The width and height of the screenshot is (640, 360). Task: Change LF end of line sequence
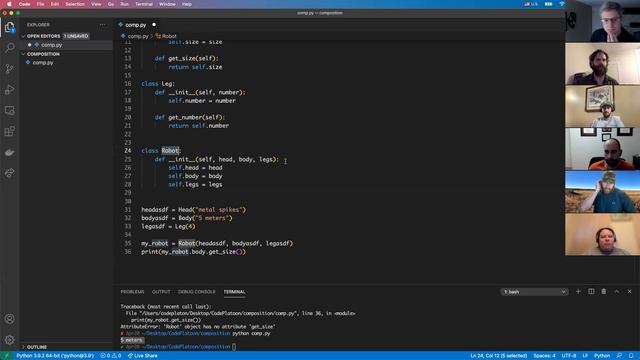pos(584,356)
